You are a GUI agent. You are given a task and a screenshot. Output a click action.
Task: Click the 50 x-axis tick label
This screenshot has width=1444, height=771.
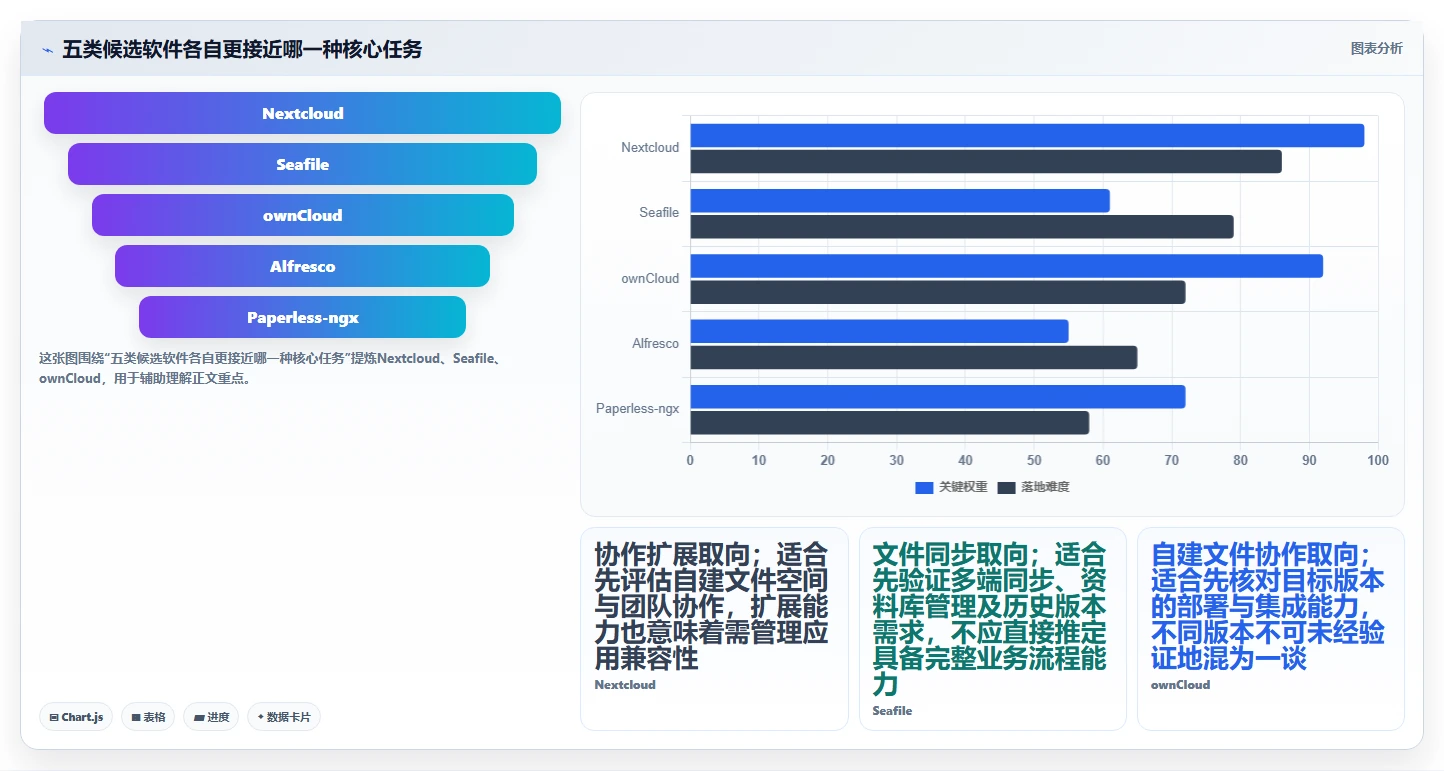coord(1034,460)
